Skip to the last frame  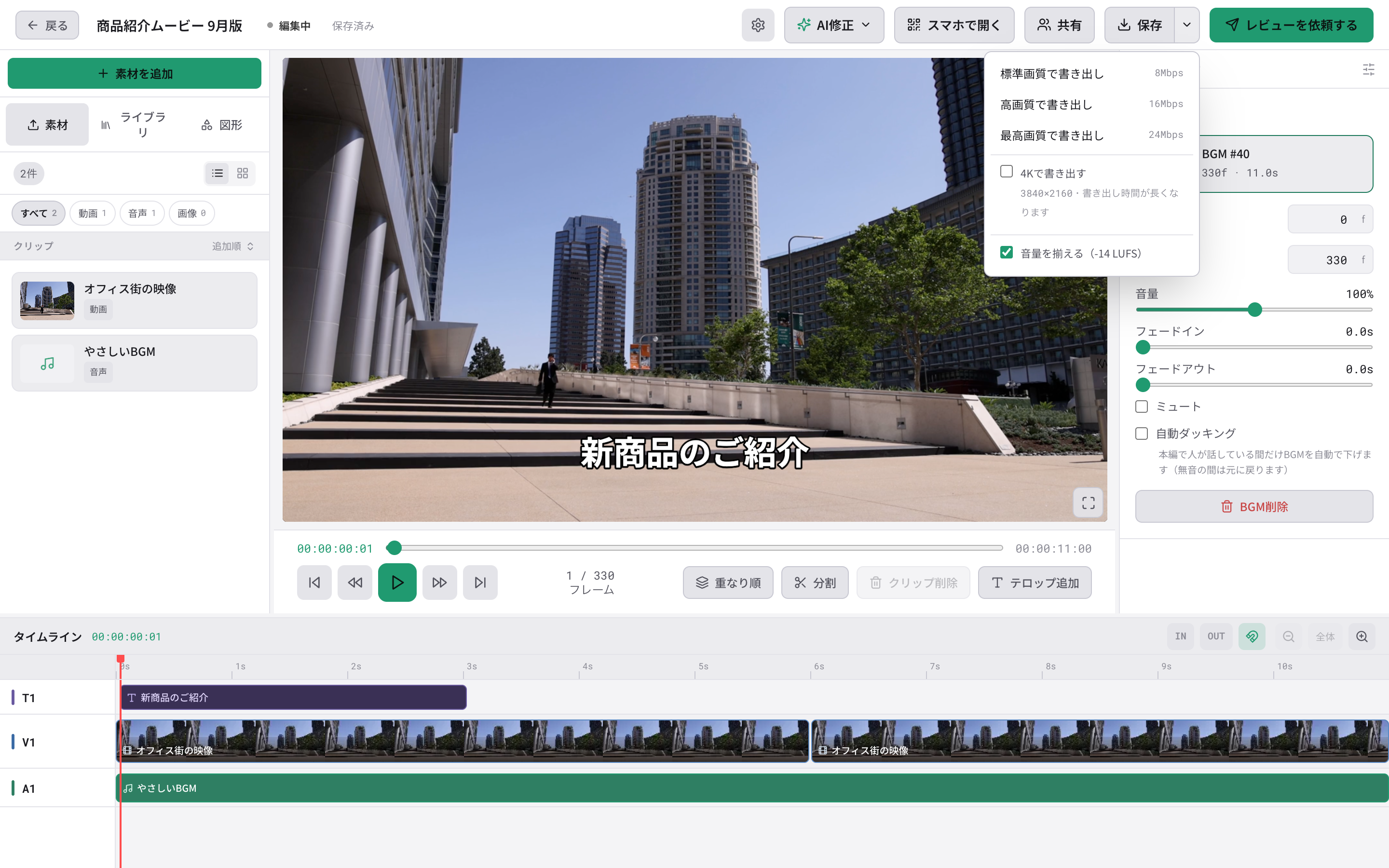(480, 583)
